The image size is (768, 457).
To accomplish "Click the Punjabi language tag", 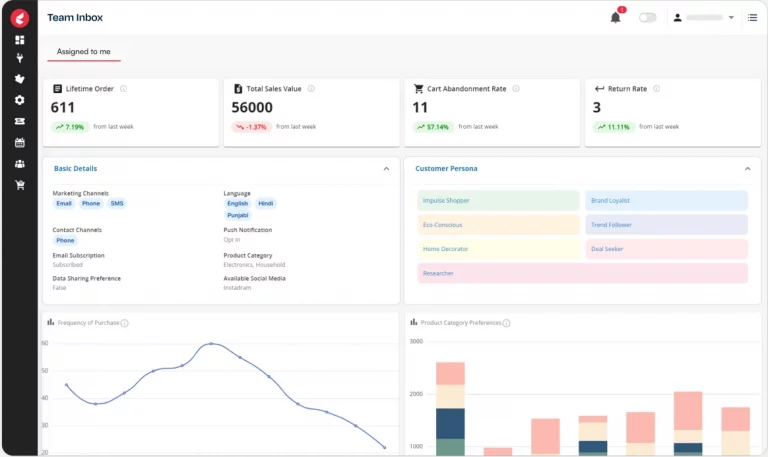I will click(238, 215).
